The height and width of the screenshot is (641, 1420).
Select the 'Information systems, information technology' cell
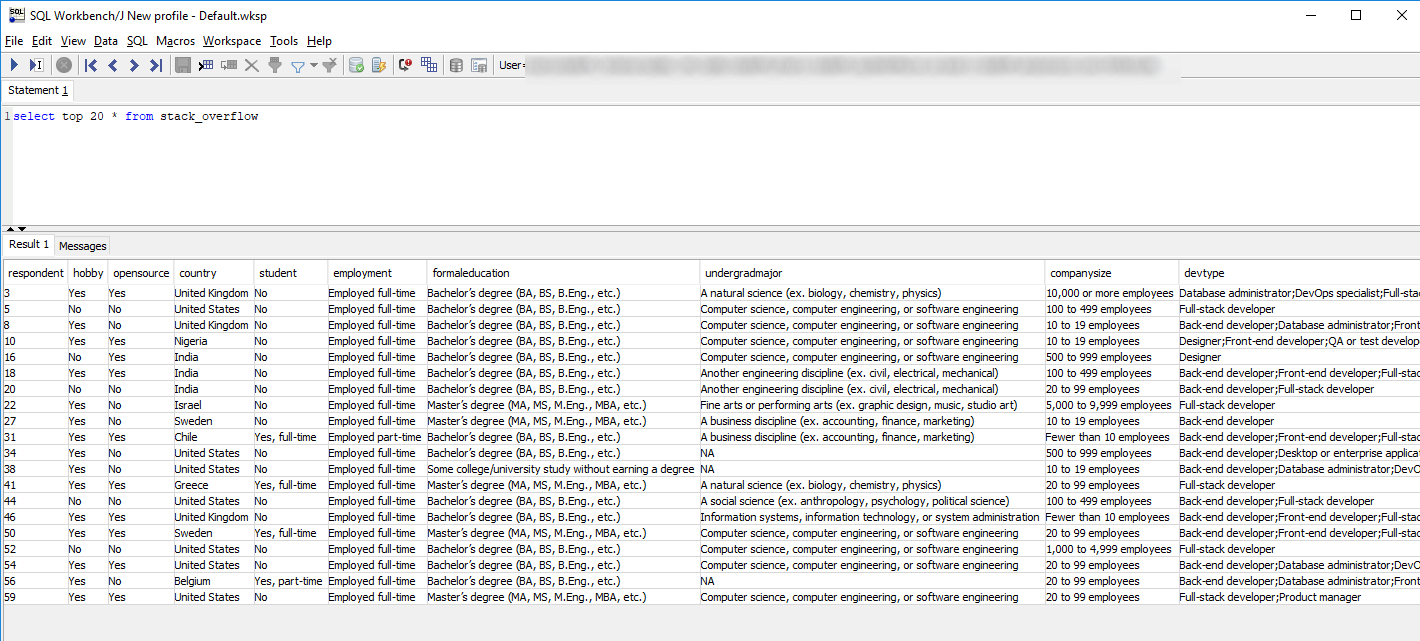(x=872, y=517)
